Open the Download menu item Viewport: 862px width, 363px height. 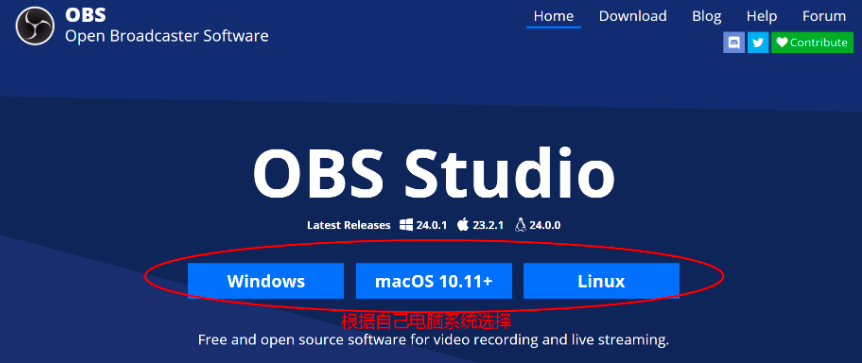633,16
